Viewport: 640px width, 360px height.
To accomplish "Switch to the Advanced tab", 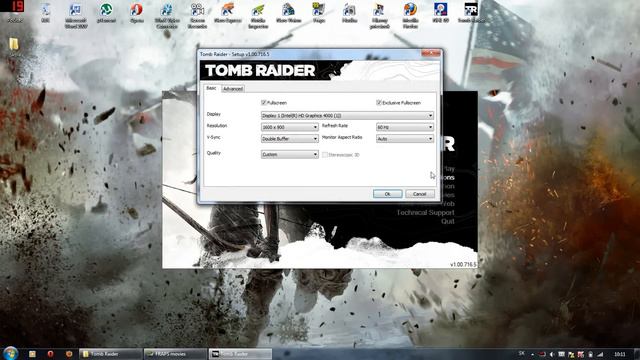I will pyautogui.click(x=233, y=89).
